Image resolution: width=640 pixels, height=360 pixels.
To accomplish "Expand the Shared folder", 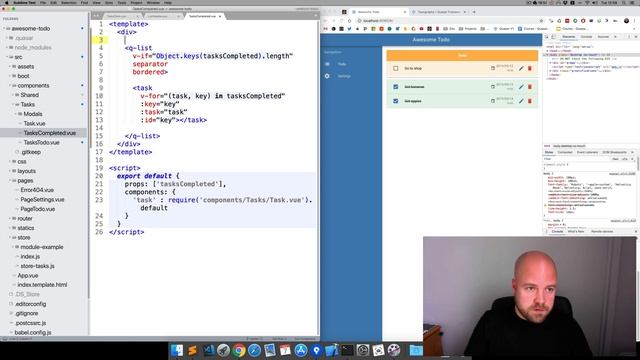I will 13,95.
